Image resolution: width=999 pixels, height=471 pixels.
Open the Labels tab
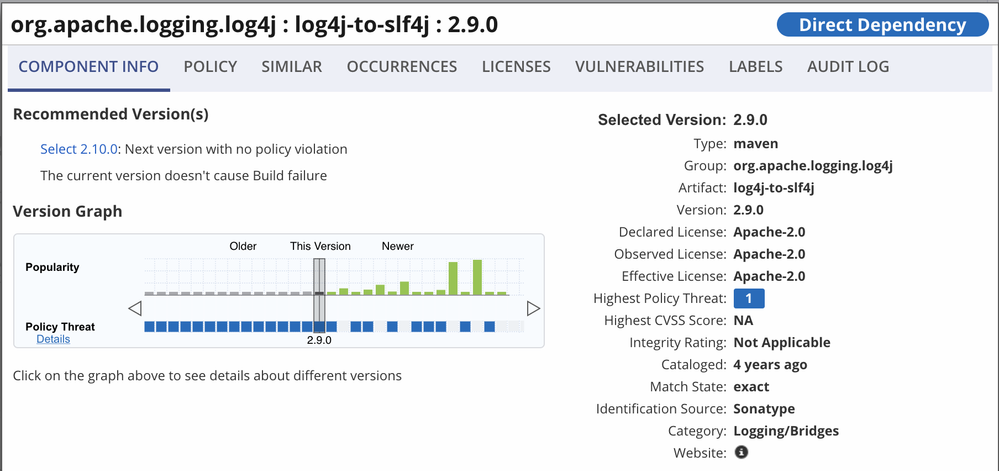(756, 67)
